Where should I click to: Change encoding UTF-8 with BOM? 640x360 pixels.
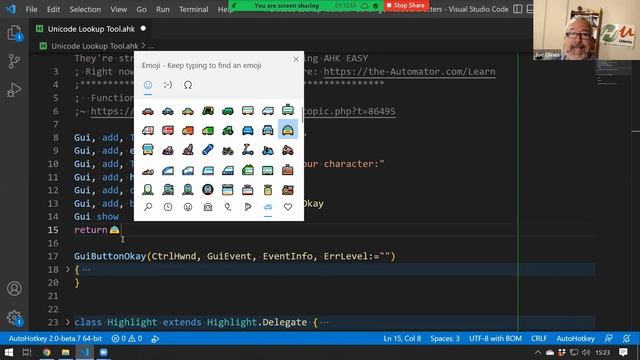[495, 338]
